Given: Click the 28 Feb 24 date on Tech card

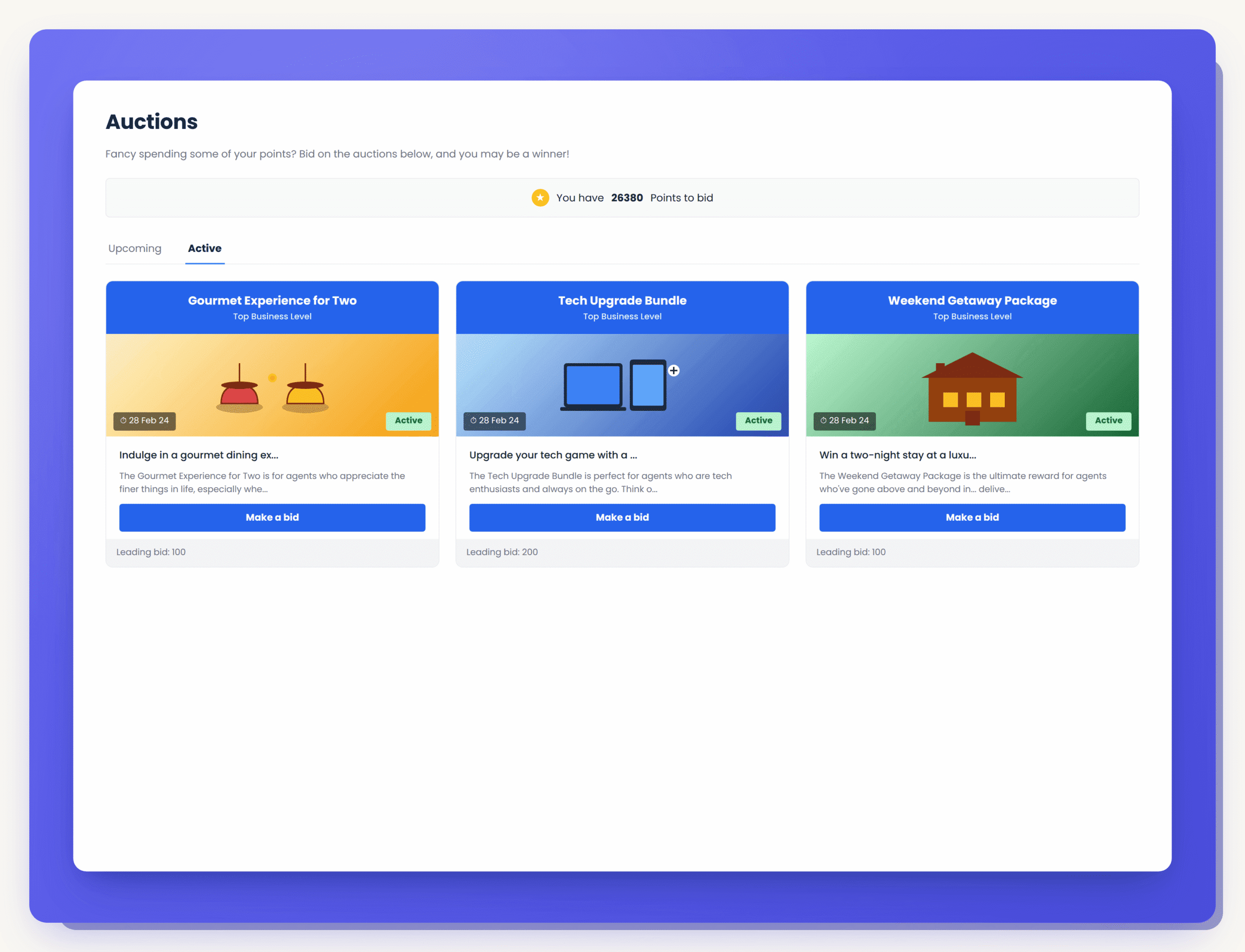Looking at the screenshot, I should click(498, 421).
